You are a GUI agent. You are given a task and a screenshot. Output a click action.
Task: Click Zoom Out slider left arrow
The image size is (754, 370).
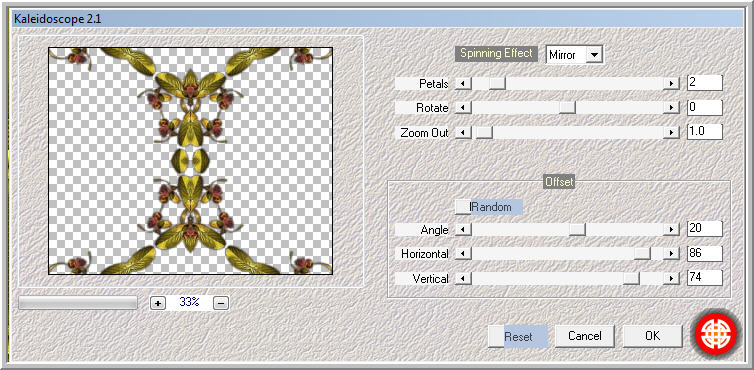click(x=463, y=132)
